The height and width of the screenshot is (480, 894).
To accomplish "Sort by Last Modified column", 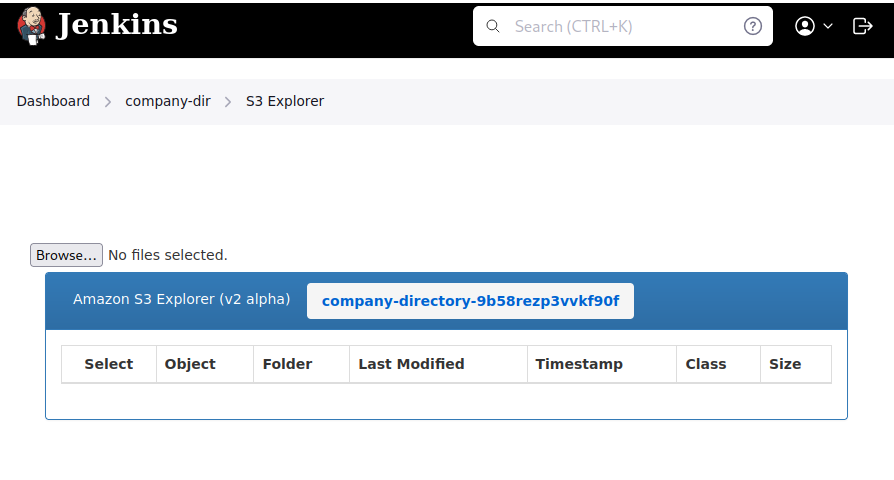I will 411,364.
